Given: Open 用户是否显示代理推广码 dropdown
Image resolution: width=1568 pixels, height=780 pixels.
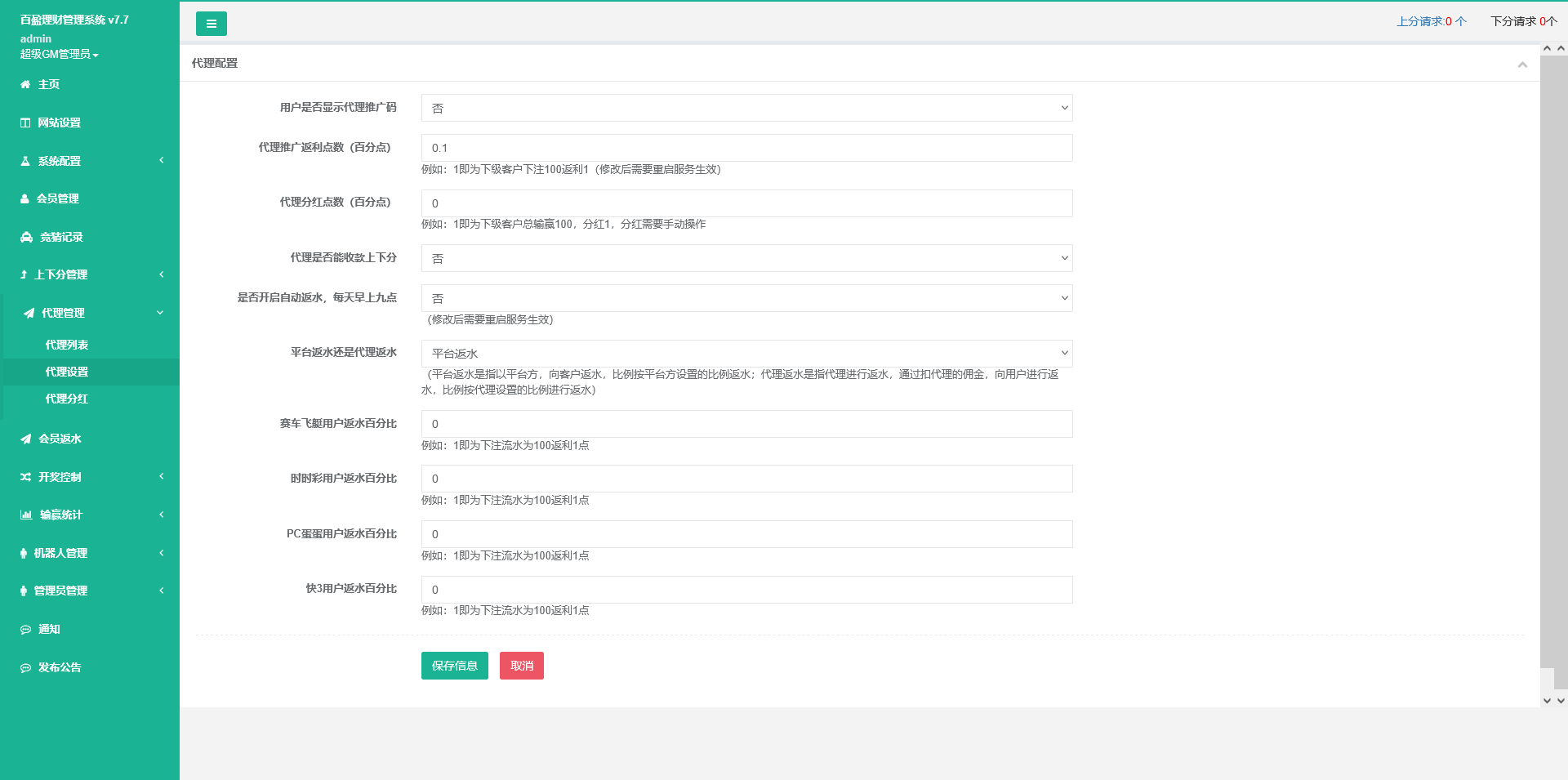Looking at the screenshot, I should (746, 108).
